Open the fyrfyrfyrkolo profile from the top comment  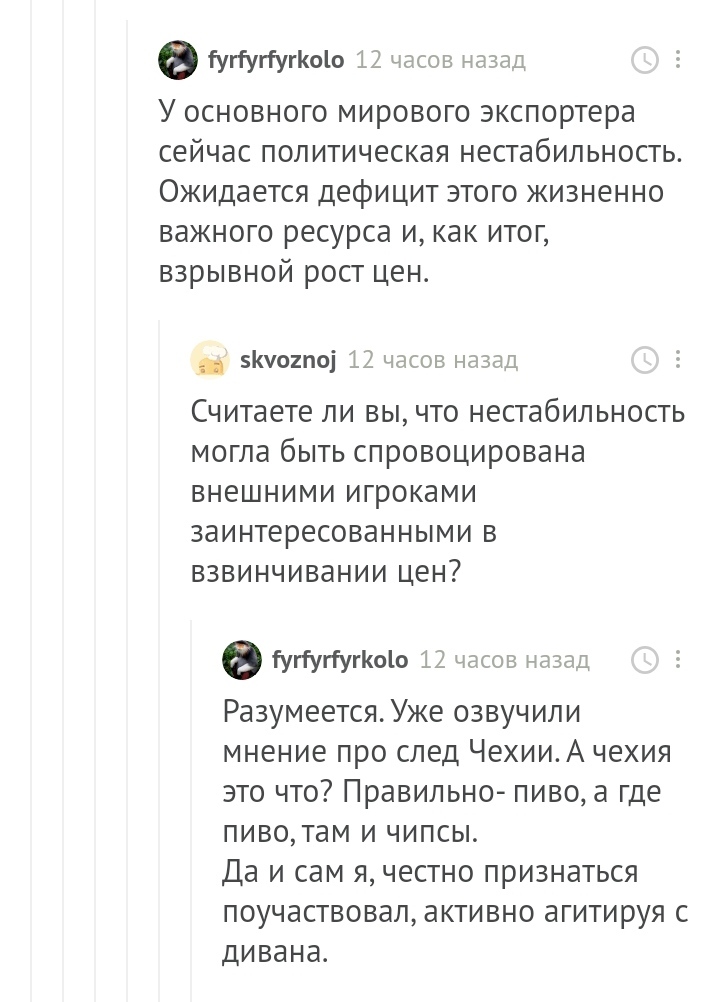point(276,60)
